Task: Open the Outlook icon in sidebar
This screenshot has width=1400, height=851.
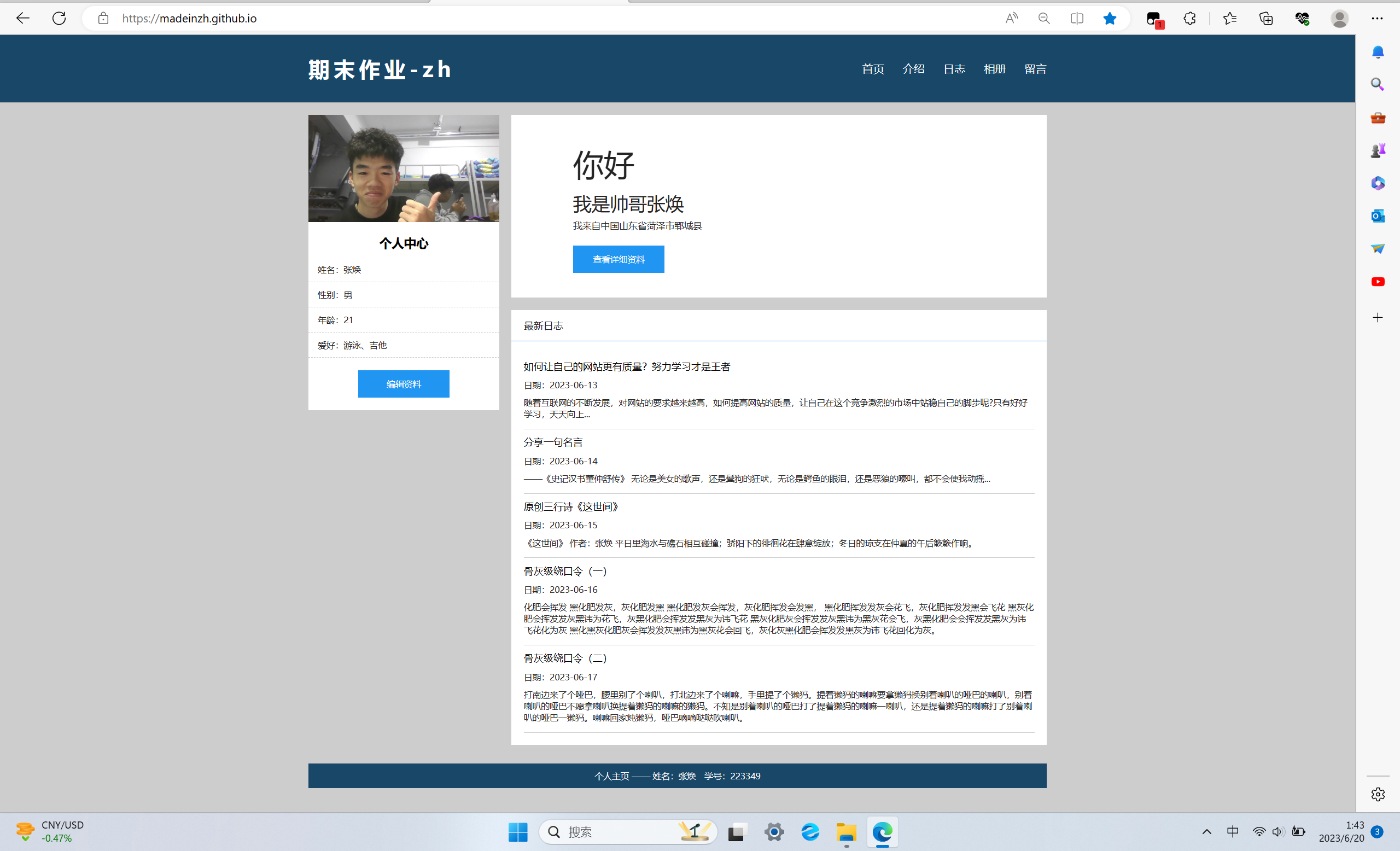Action: pyautogui.click(x=1377, y=216)
